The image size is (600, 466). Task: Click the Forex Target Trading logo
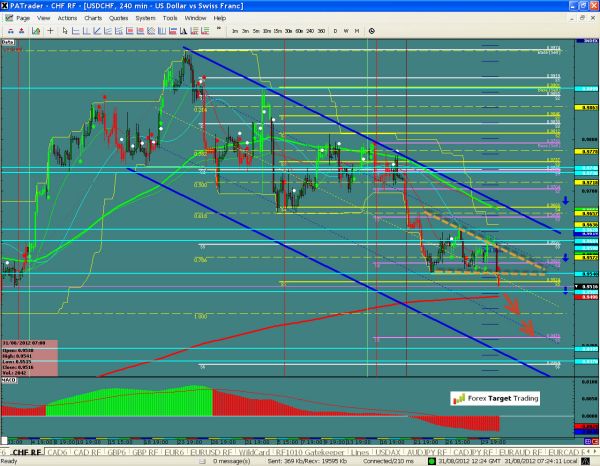494,398
